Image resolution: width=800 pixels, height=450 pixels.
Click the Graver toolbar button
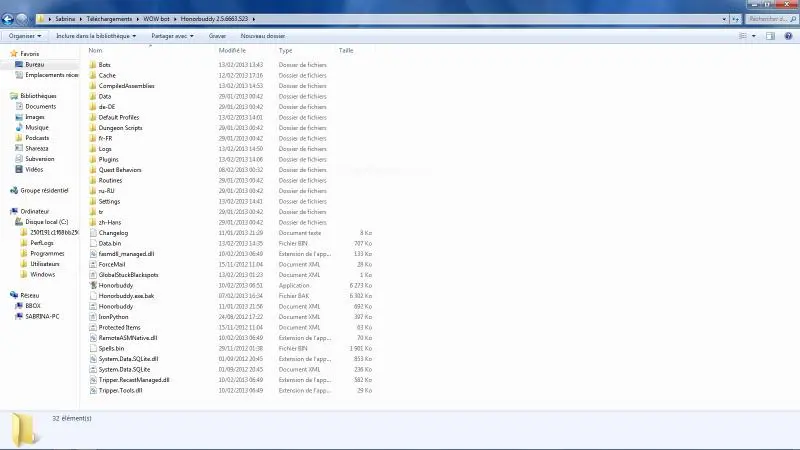click(217, 36)
